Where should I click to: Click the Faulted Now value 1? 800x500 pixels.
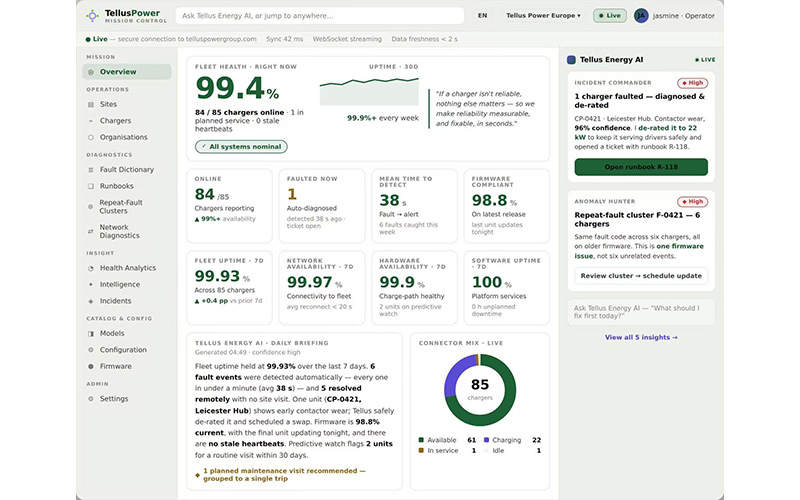coord(292,194)
